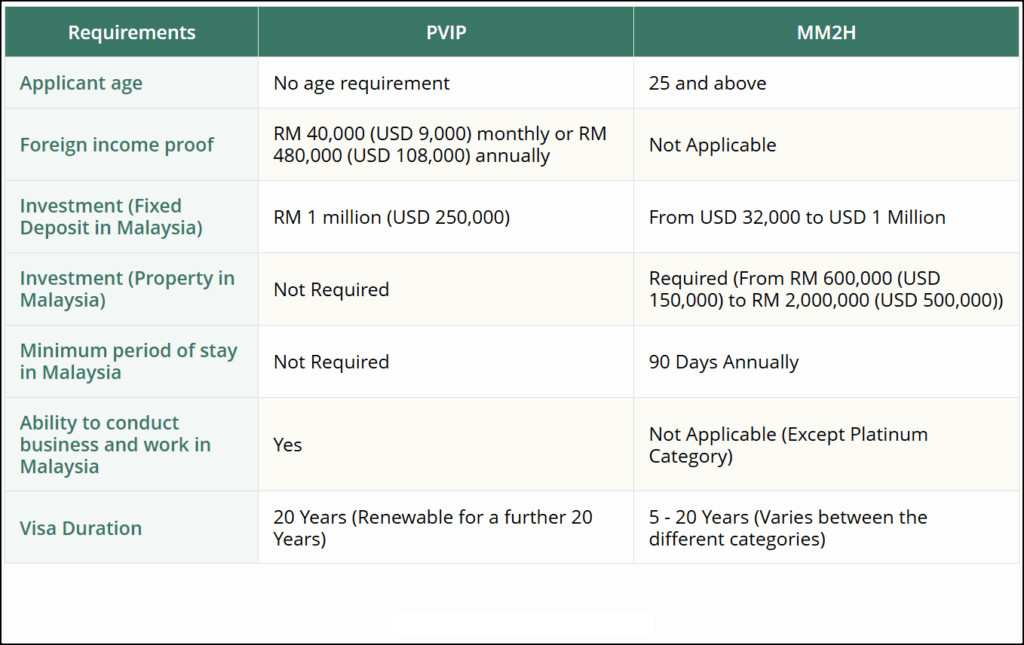1024x645 pixels.
Task: Click the 25 and above cell
Action: (826, 83)
